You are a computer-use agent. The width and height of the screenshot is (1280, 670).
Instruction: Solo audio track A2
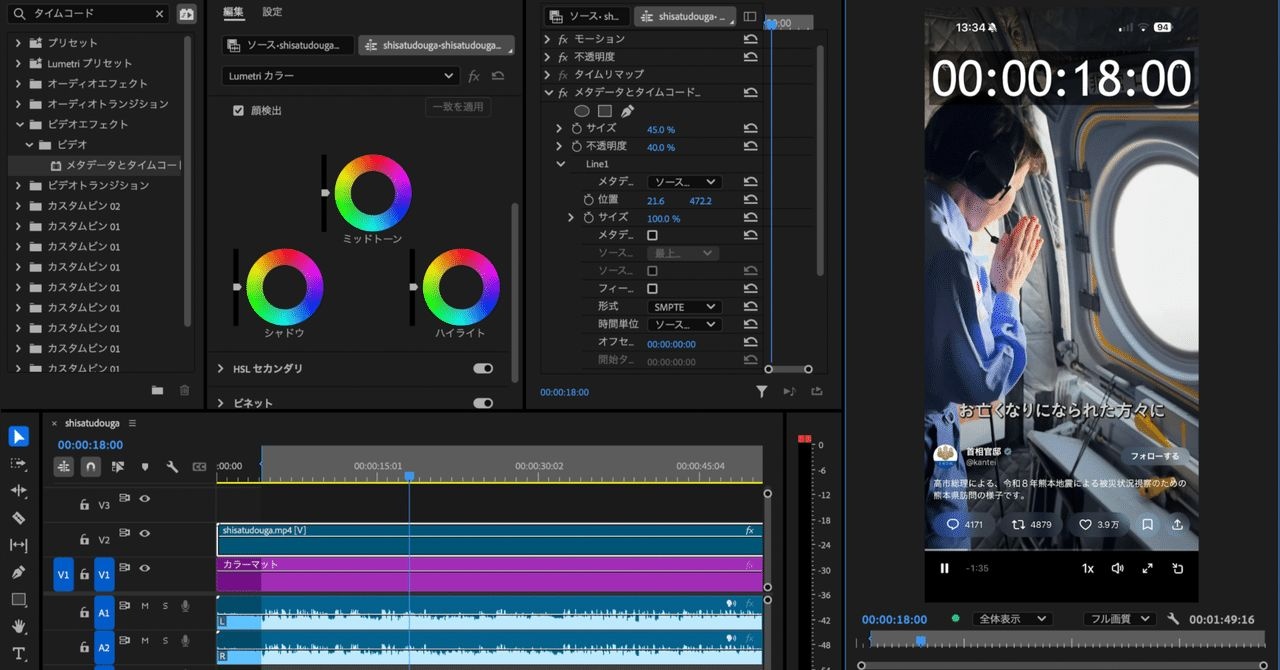[165, 640]
